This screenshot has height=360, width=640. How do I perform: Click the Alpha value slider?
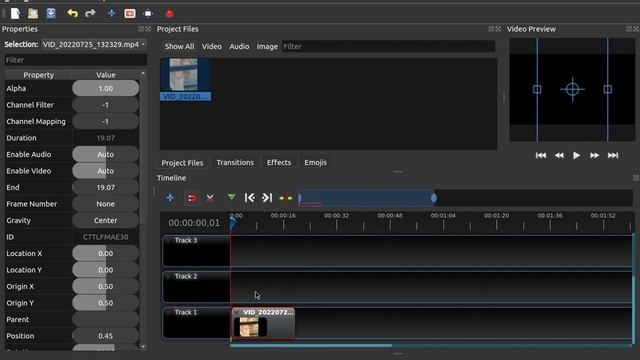[x=106, y=89]
